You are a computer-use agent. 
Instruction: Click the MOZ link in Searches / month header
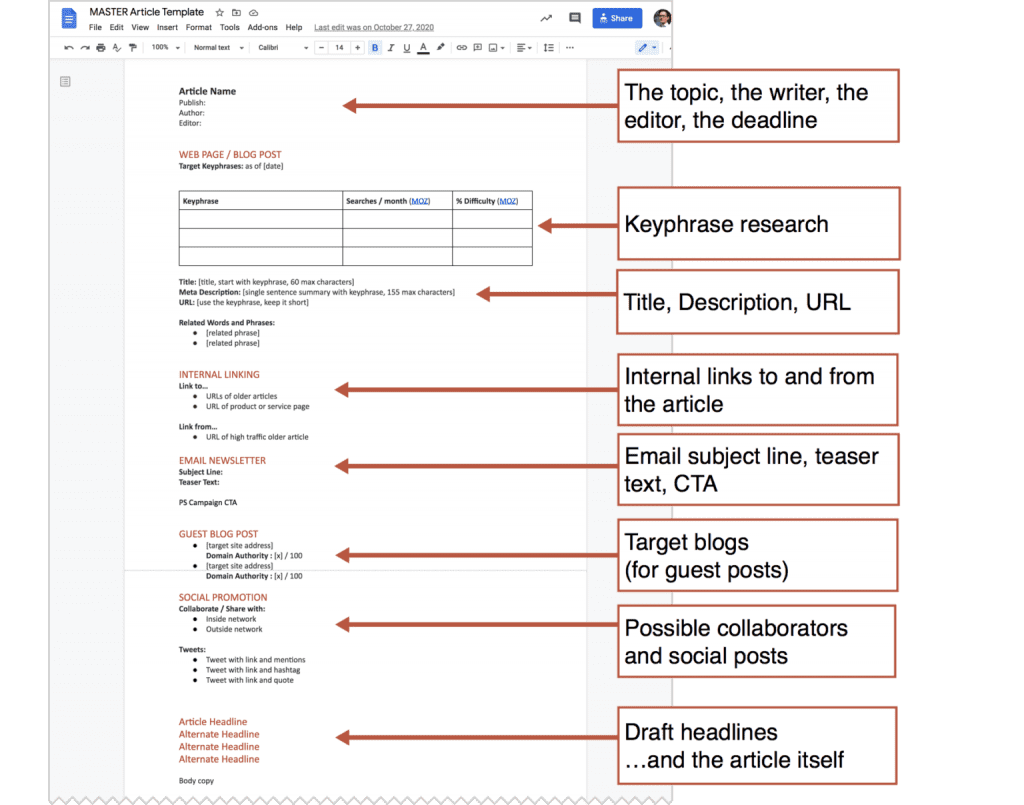click(x=420, y=201)
